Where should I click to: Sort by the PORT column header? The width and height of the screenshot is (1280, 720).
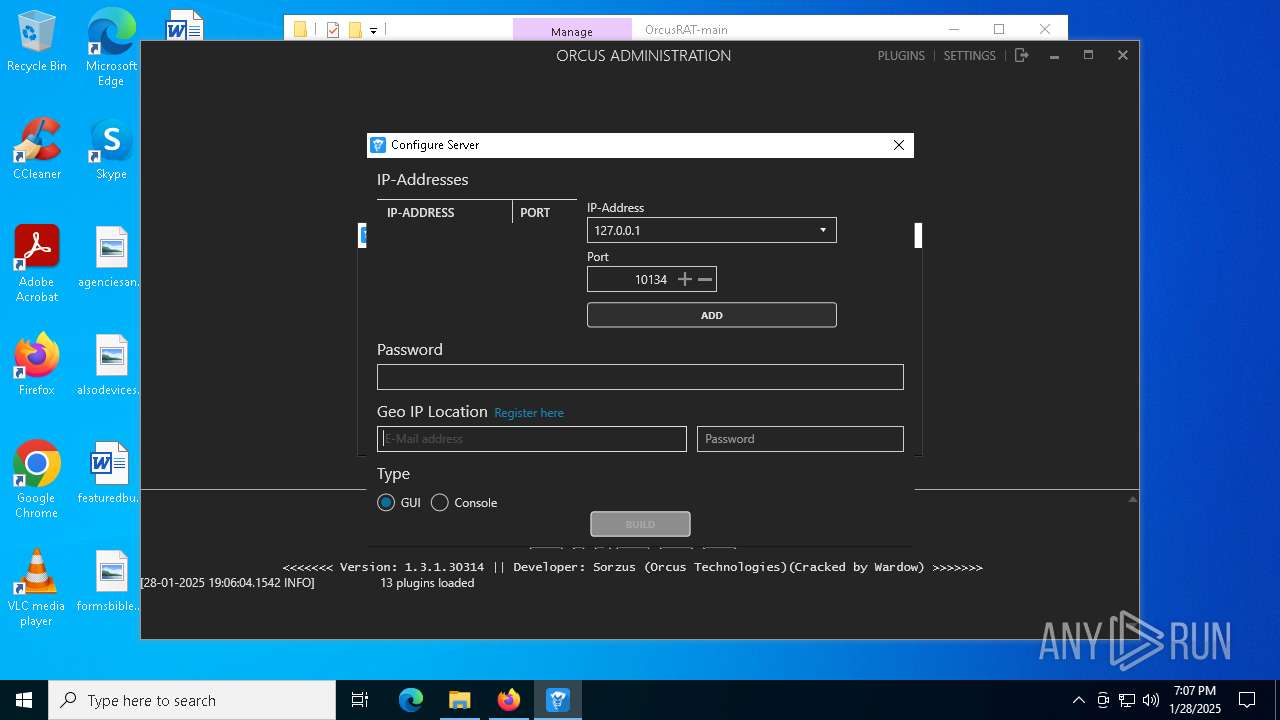[x=544, y=212]
